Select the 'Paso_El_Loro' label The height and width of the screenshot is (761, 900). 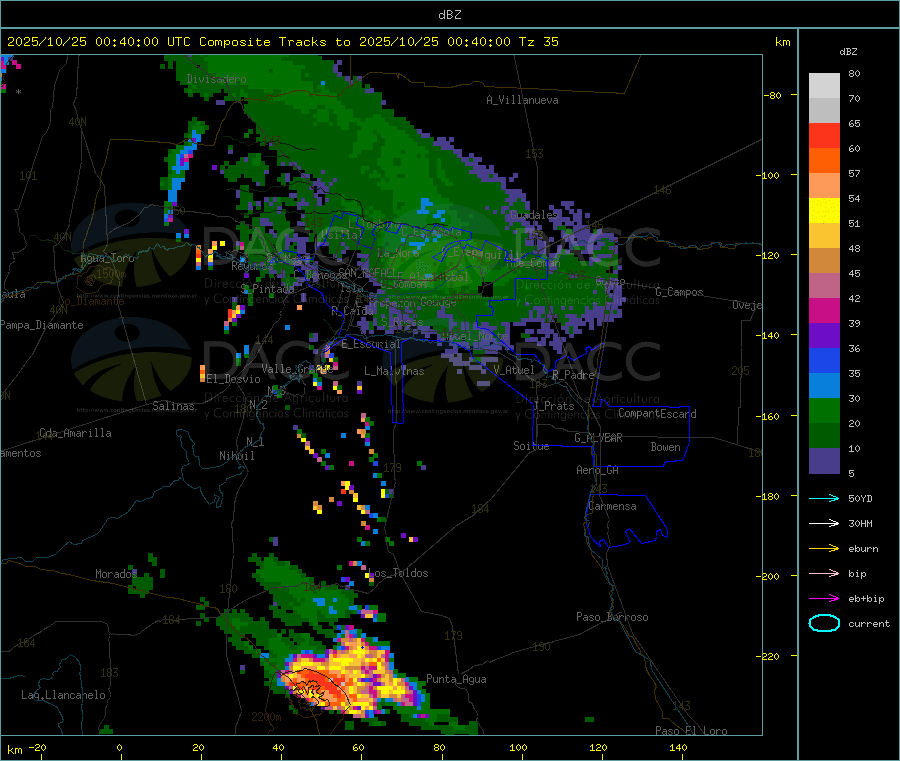coord(691,731)
